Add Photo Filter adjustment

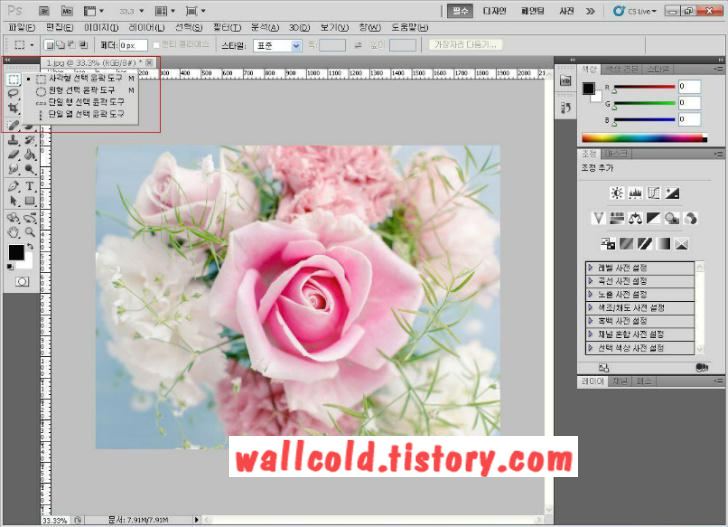pyautogui.click(x=672, y=218)
